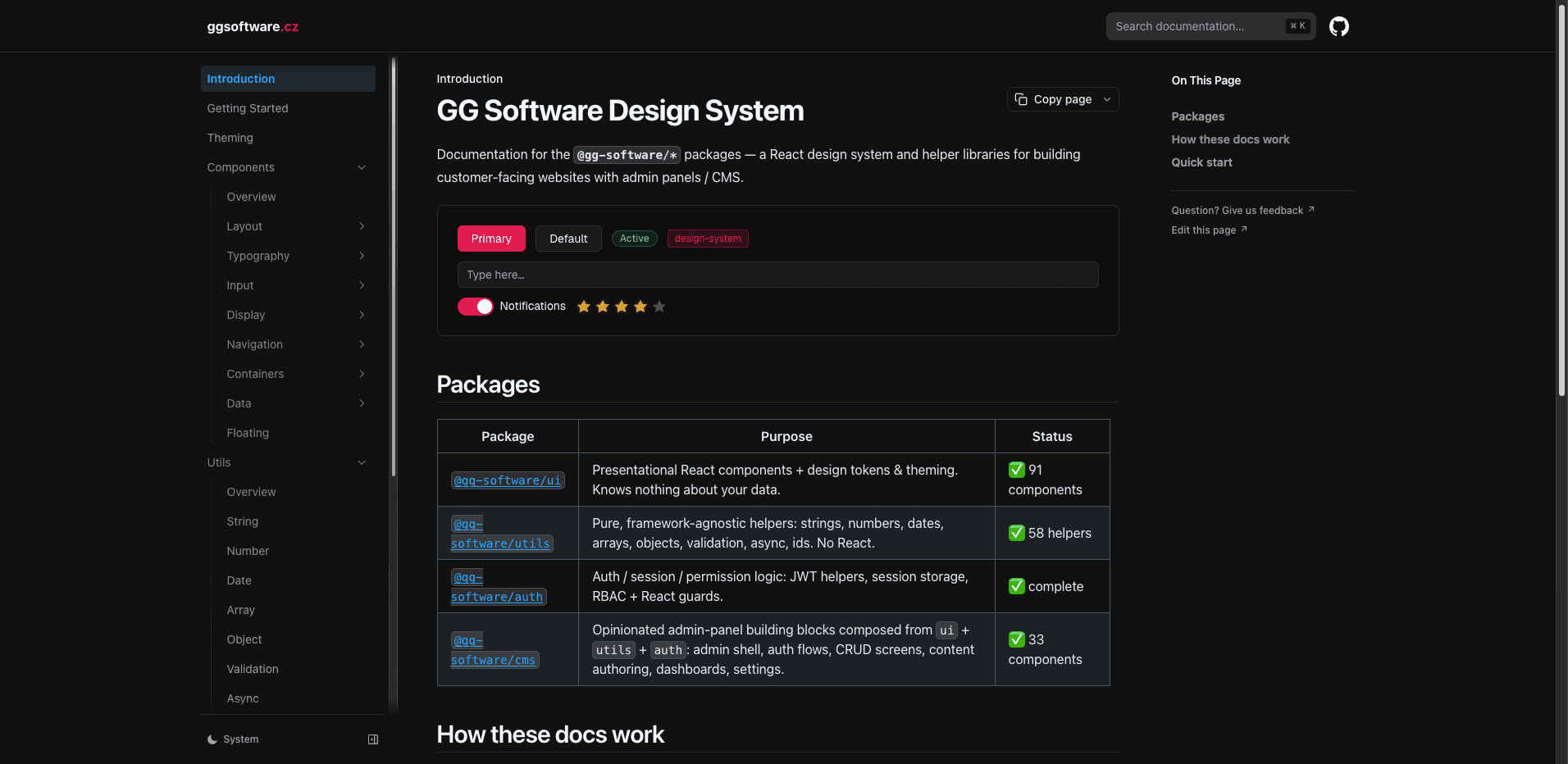1568x764 pixels.
Task: Click the fifth grey rating star
Action: pyautogui.click(x=659, y=307)
